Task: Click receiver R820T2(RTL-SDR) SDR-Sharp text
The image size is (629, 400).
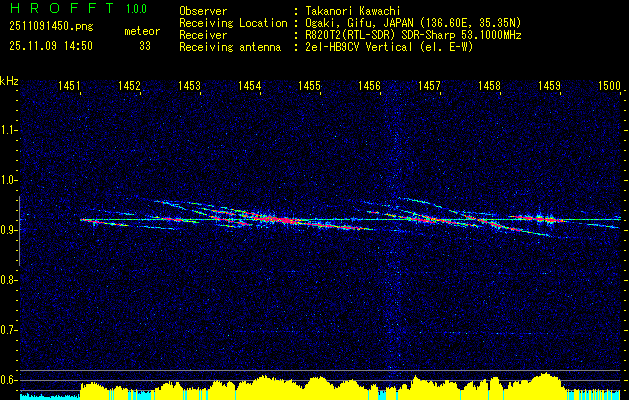Action: 413,35
